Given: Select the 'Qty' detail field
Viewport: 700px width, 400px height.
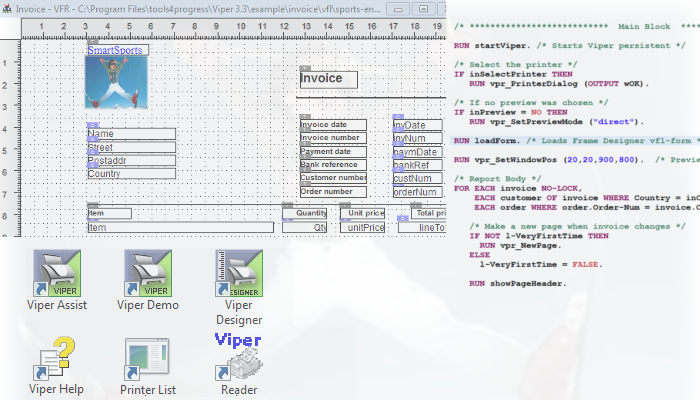Looking at the screenshot, I should [x=304, y=227].
